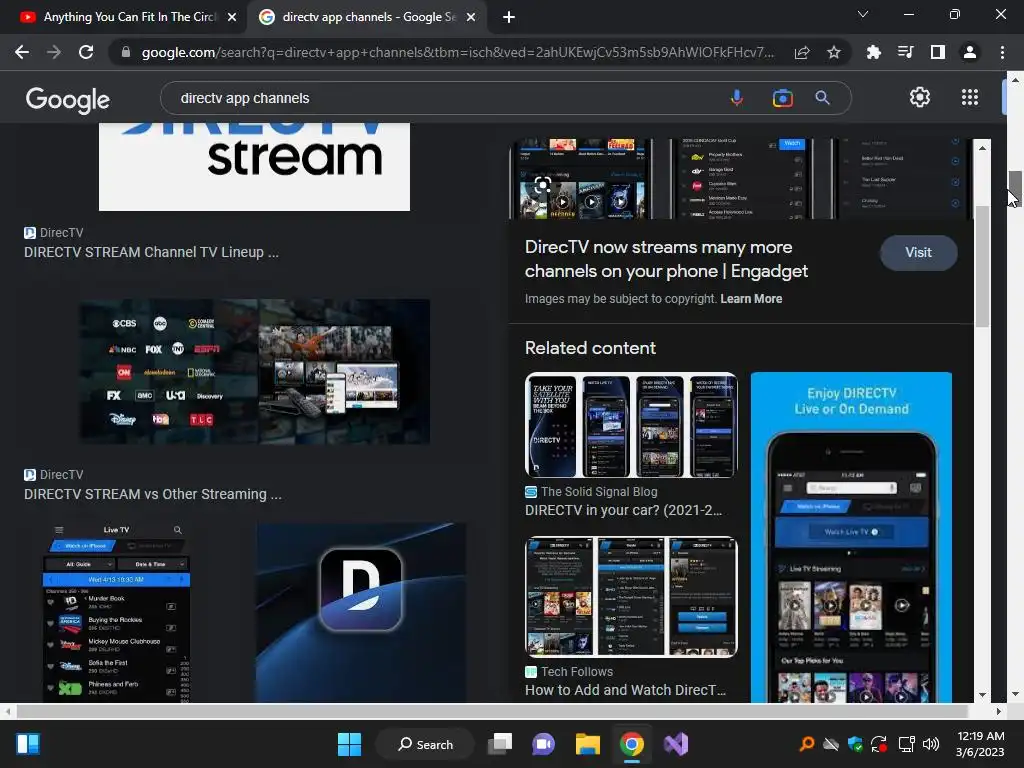Viewport: 1024px width, 768px height.
Task: Go forward in browser history
Action: tap(54, 52)
